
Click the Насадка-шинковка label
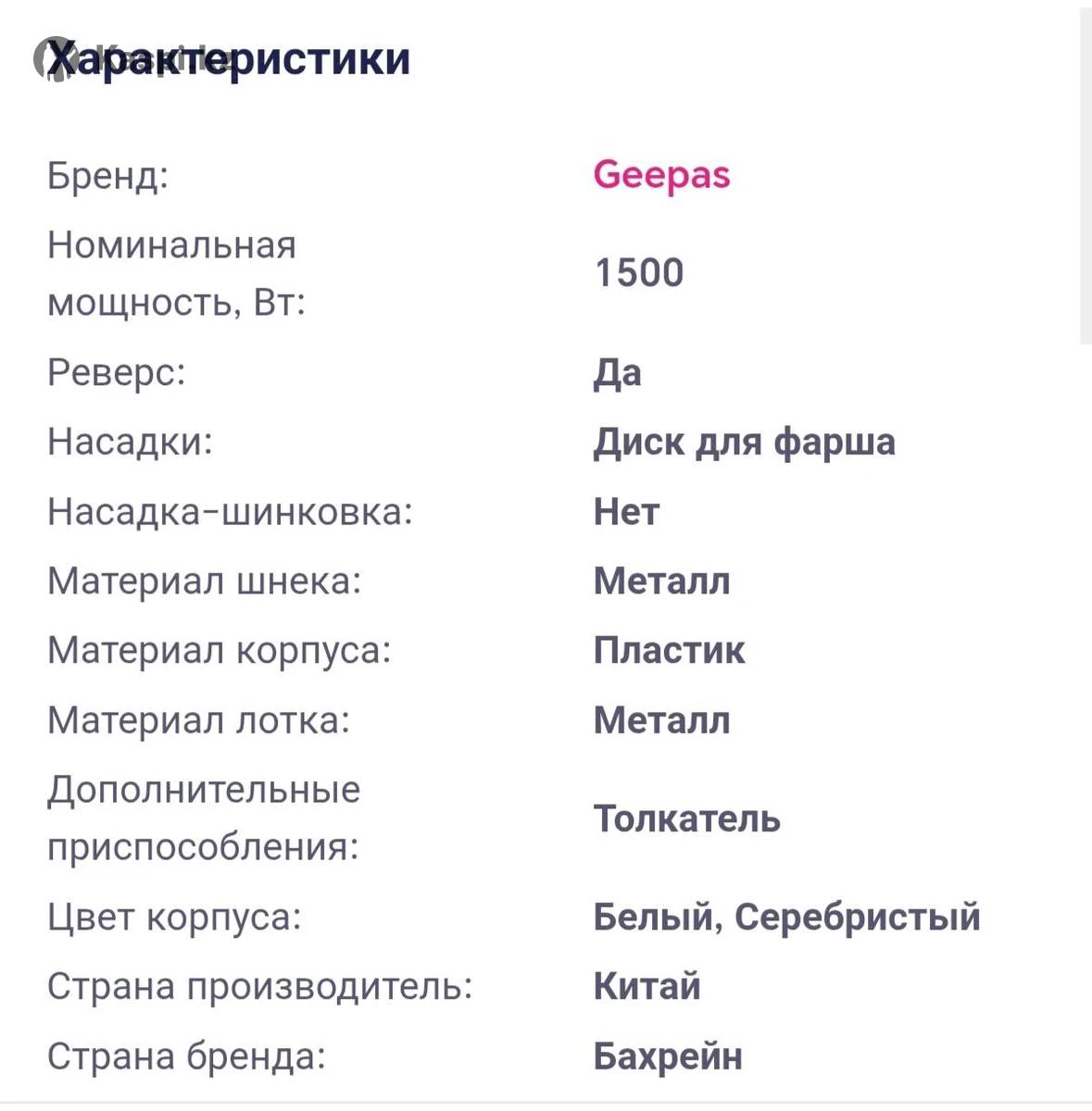230,511
